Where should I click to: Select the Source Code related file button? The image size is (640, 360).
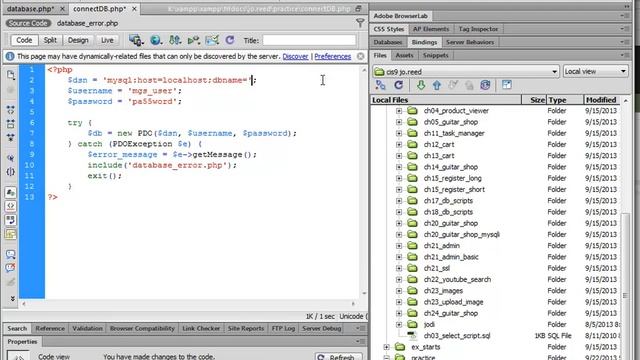click(x=28, y=23)
